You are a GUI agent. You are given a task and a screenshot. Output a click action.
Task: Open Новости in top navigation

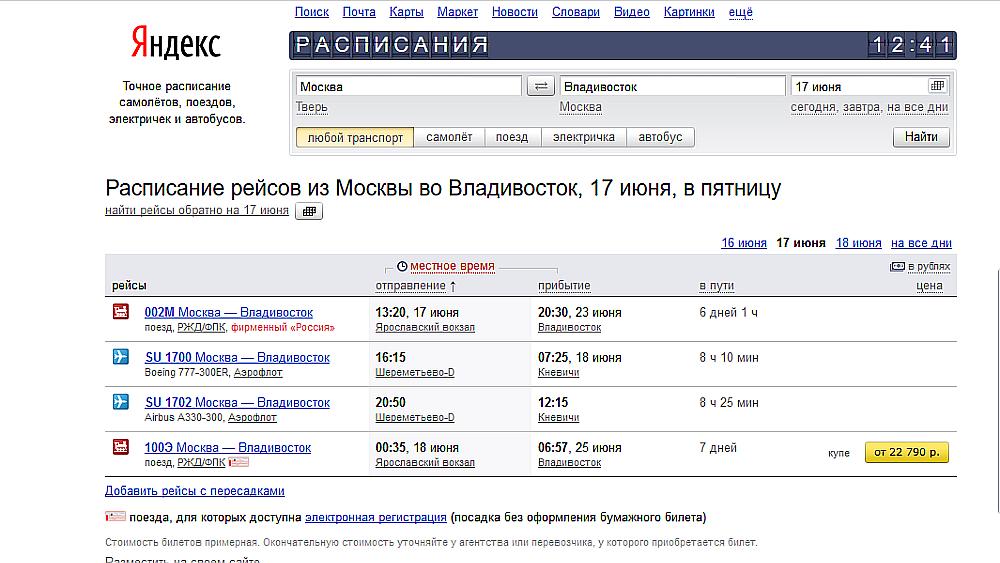point(515,11)
